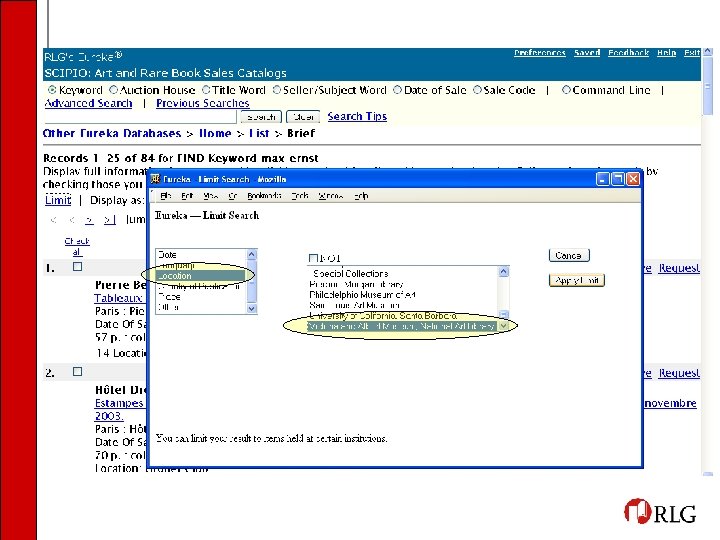Select the Seller/Subject Word radio button

point(276,90)
